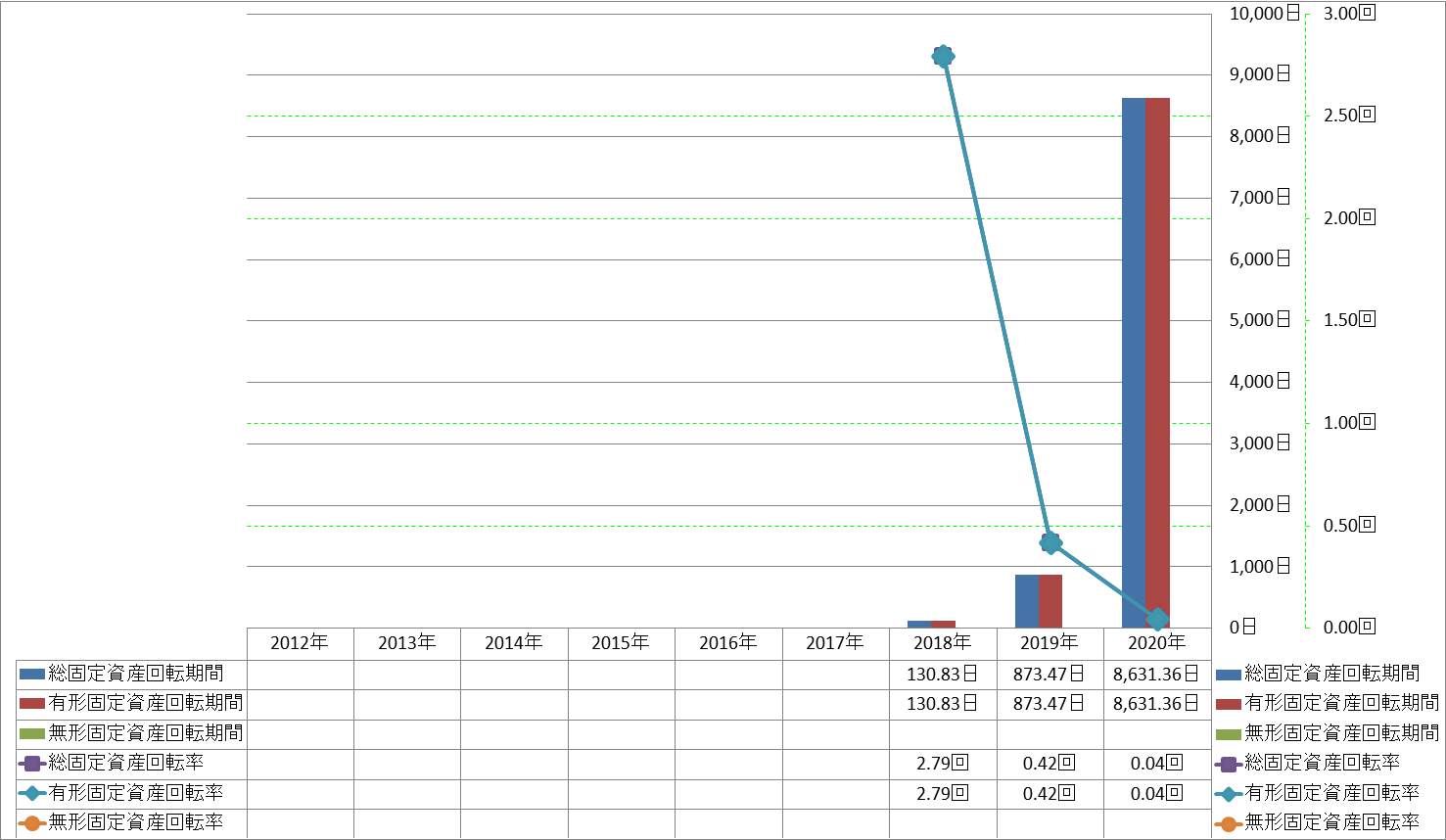Select the tall blue 2020 bar
The width and height of the screenshot is (1446, 840).
click(1134, 363)
